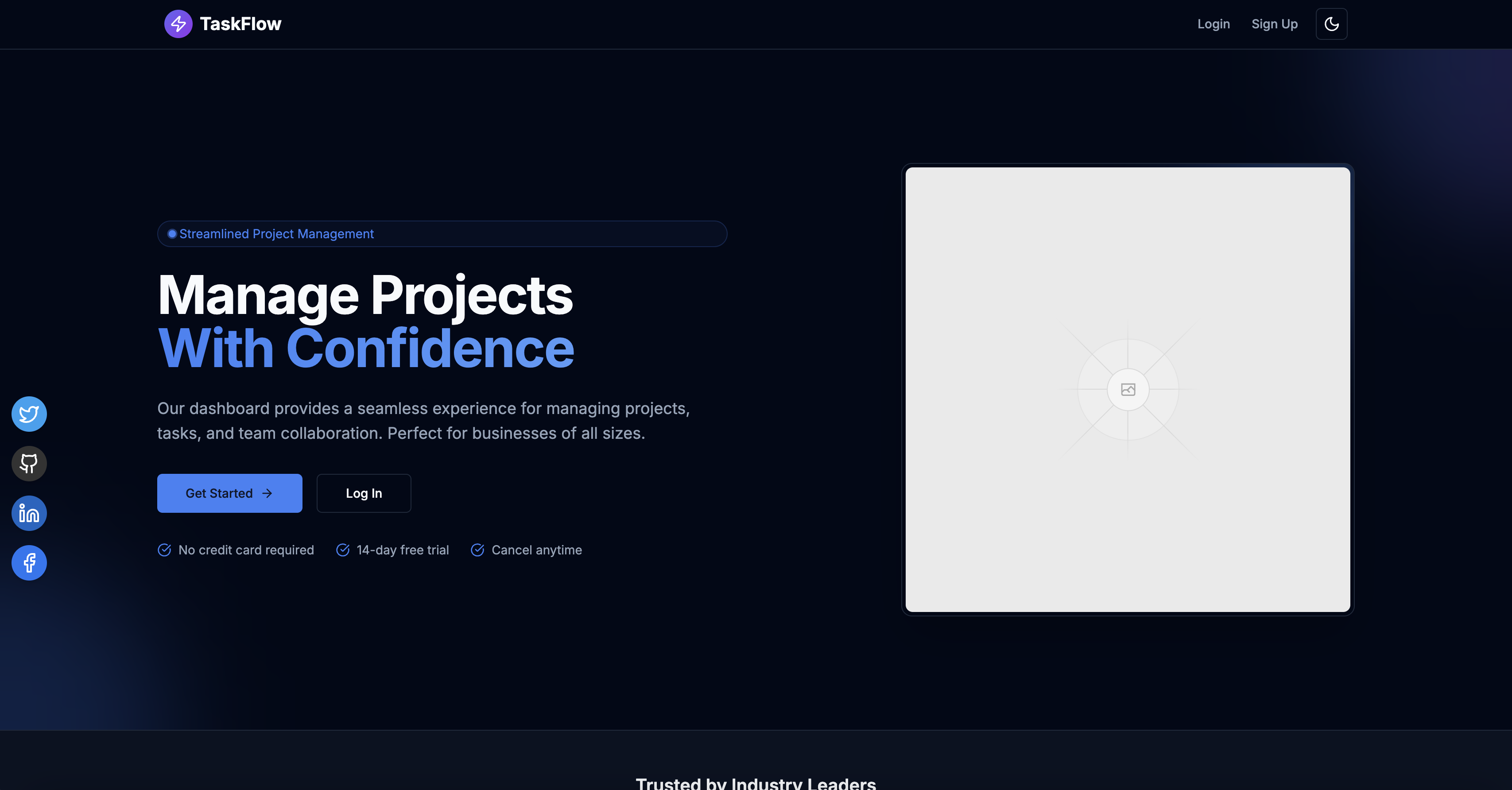The width and height of the screenshot is (1512, 790).
Task: Click the TaskFlow brand name text
Action: [x=240, y=23]
